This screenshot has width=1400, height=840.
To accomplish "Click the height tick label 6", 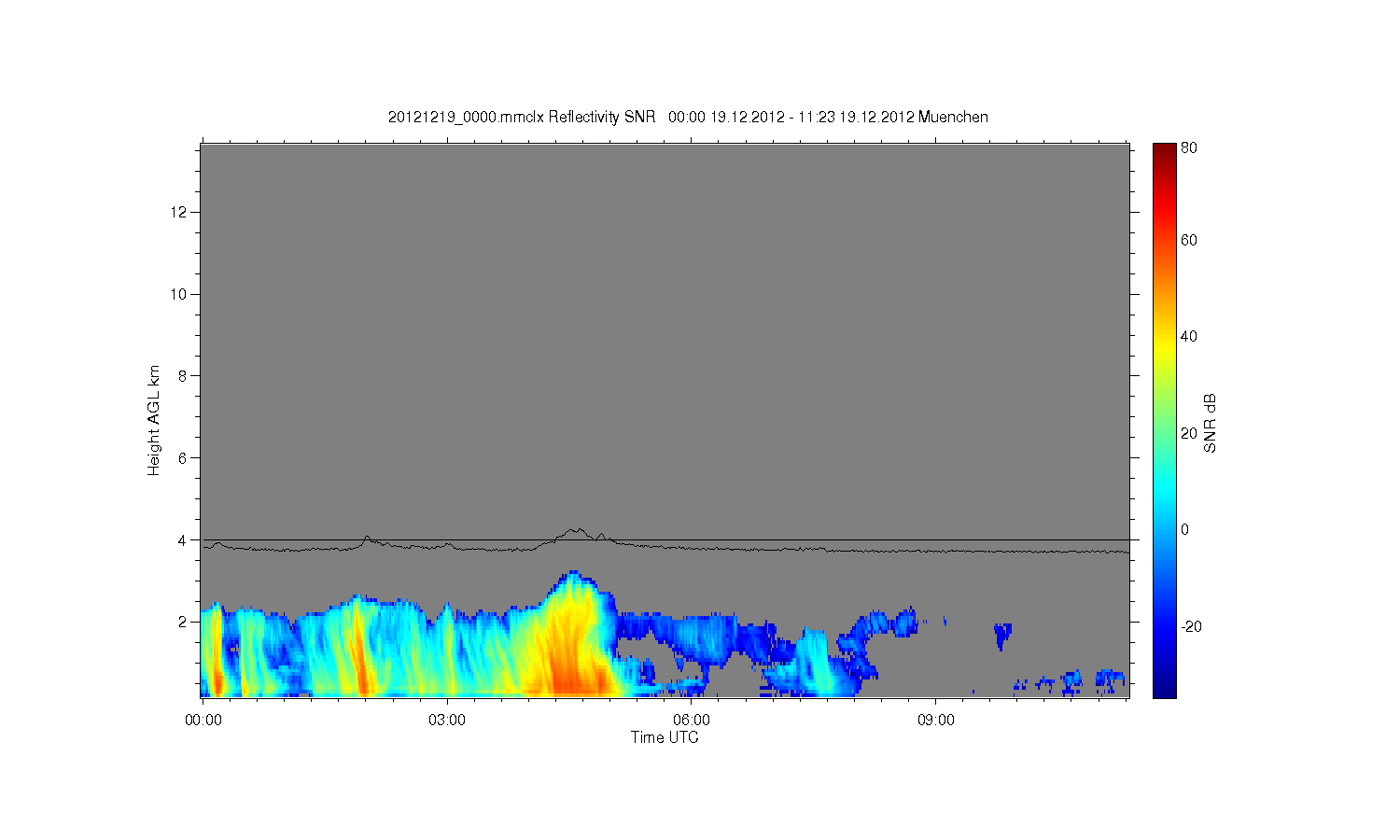I will (x=182, y=457).
